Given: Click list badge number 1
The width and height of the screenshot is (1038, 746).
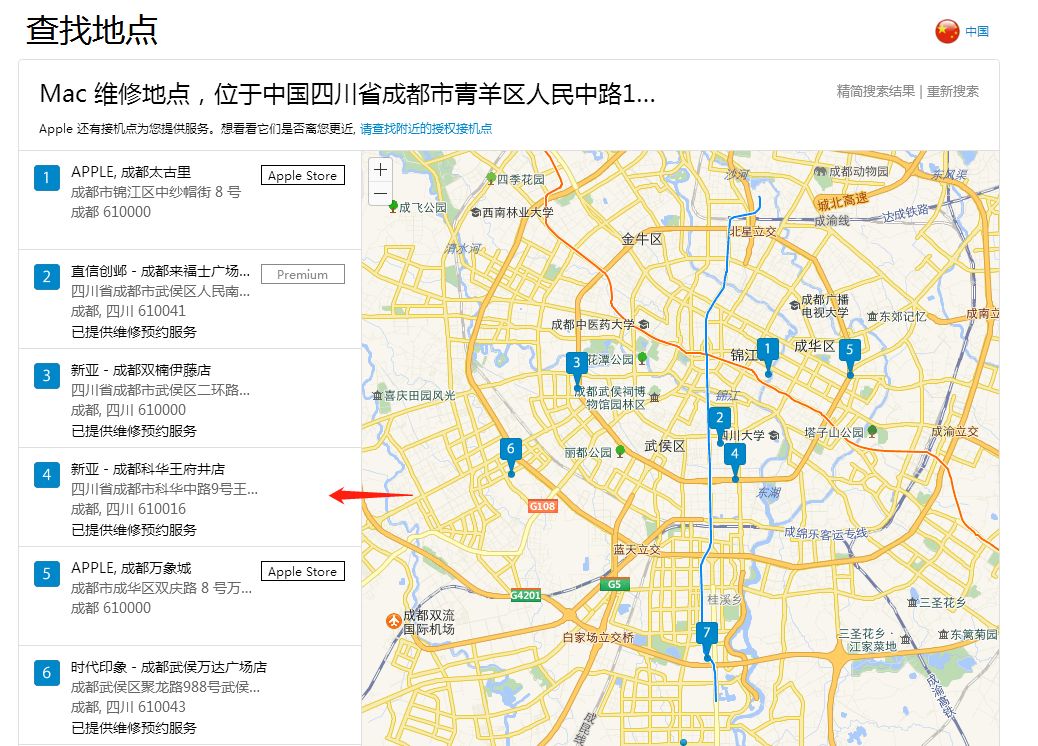Looking at the screenshot, I should tap(46, 177).
